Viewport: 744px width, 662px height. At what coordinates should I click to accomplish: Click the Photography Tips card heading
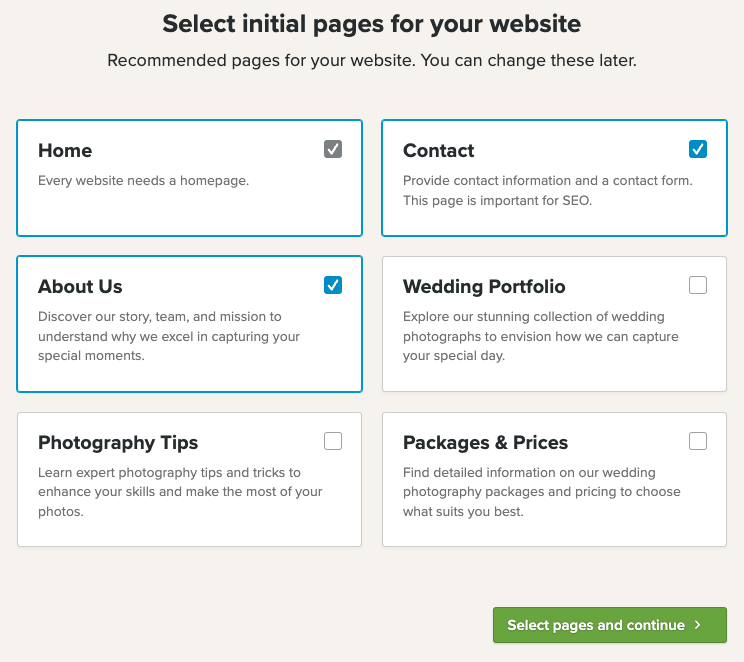pyautogui.click(x=118, y=443)
